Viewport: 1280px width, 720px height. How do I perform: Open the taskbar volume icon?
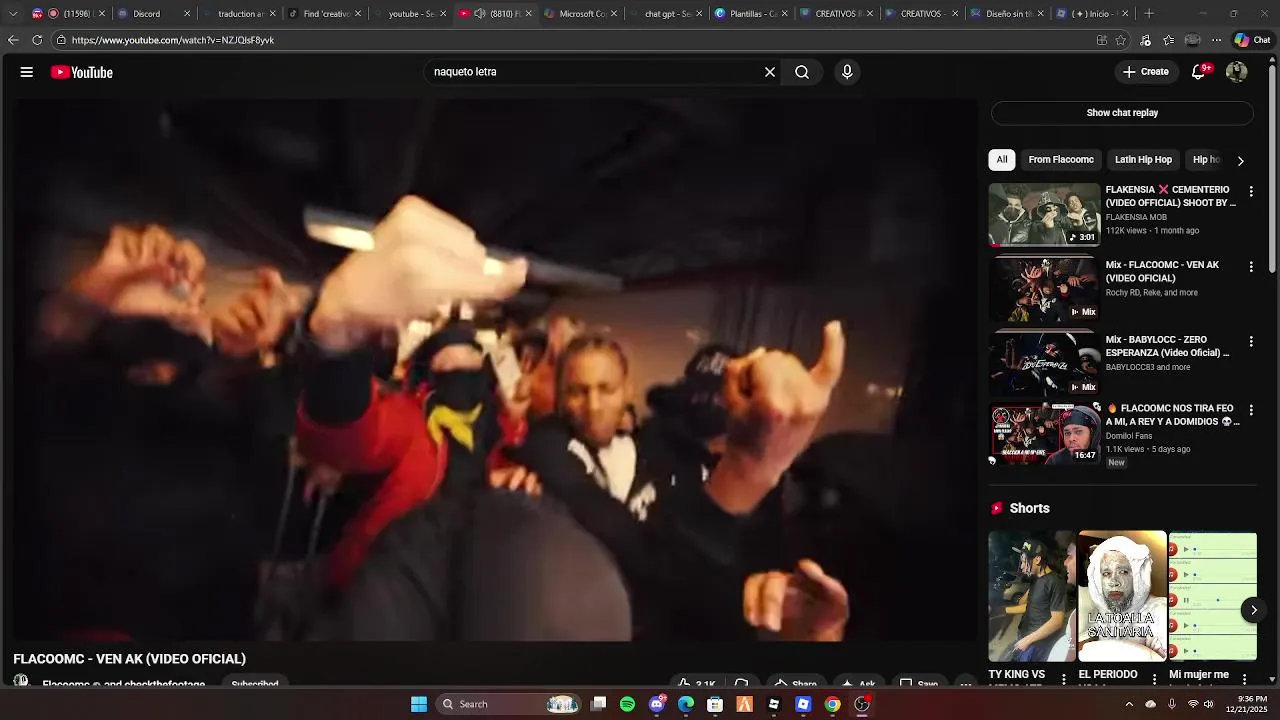[1209, 704]
